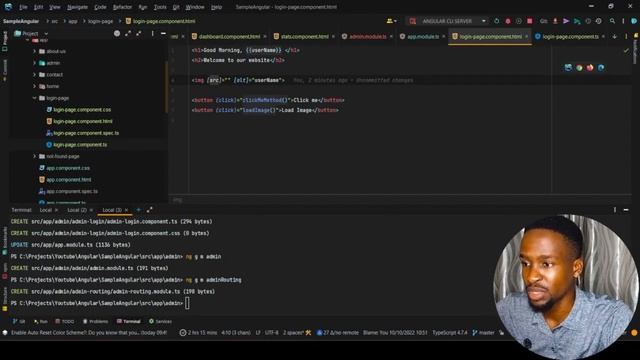Expand the home folder

pos(34,87)
